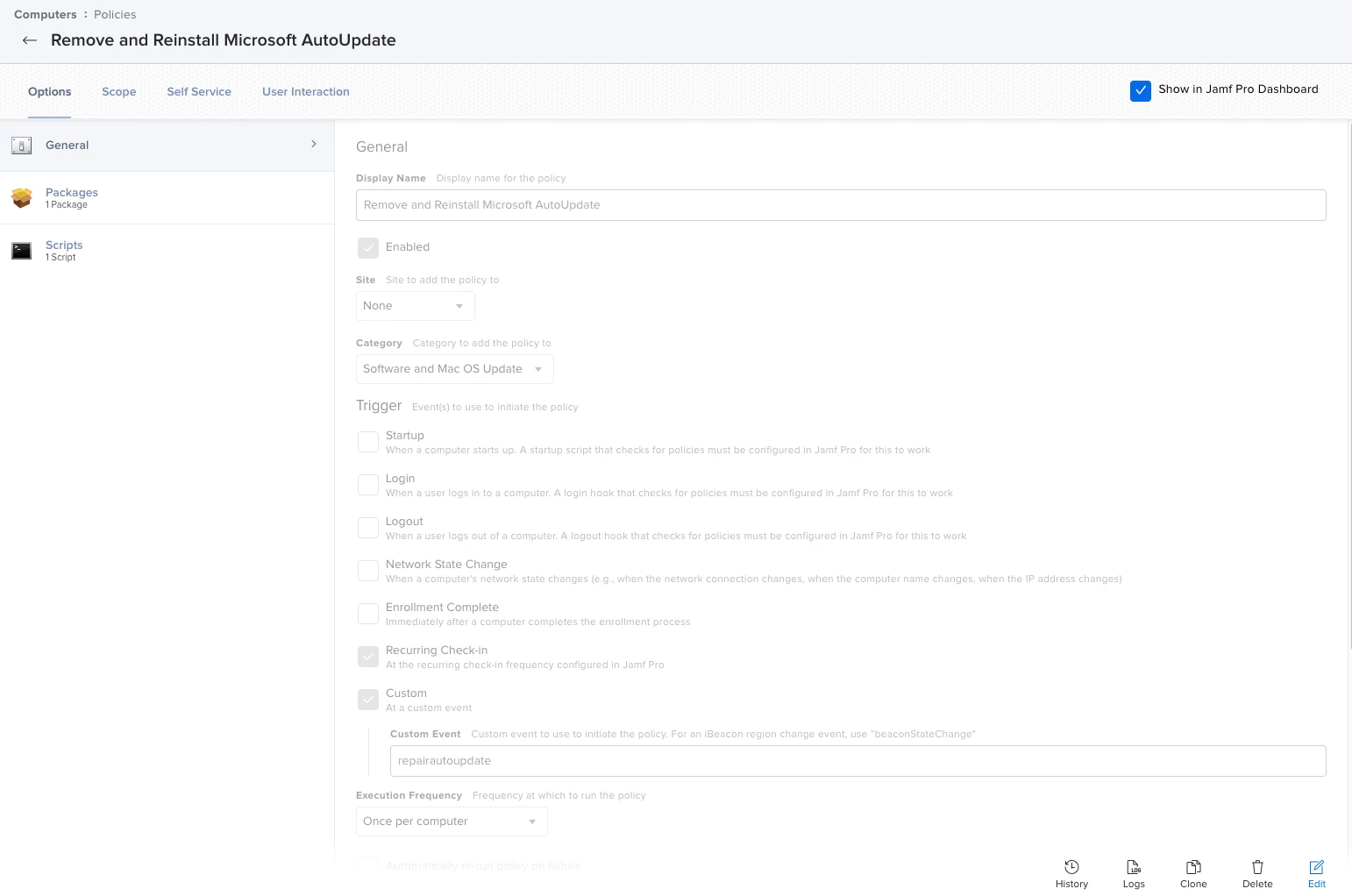Open the Packages box icon

(22, 198)
